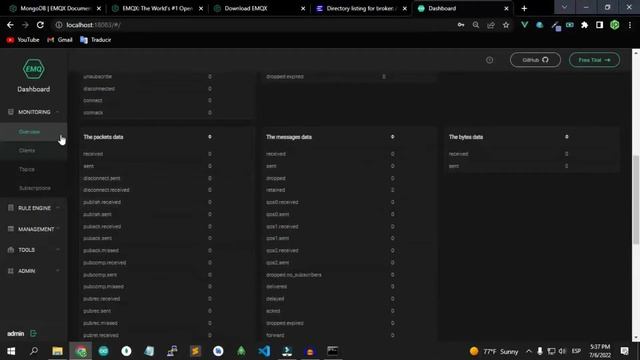Open the Extensions puzzle icon
Screen dimensions: 640x360
584,25
